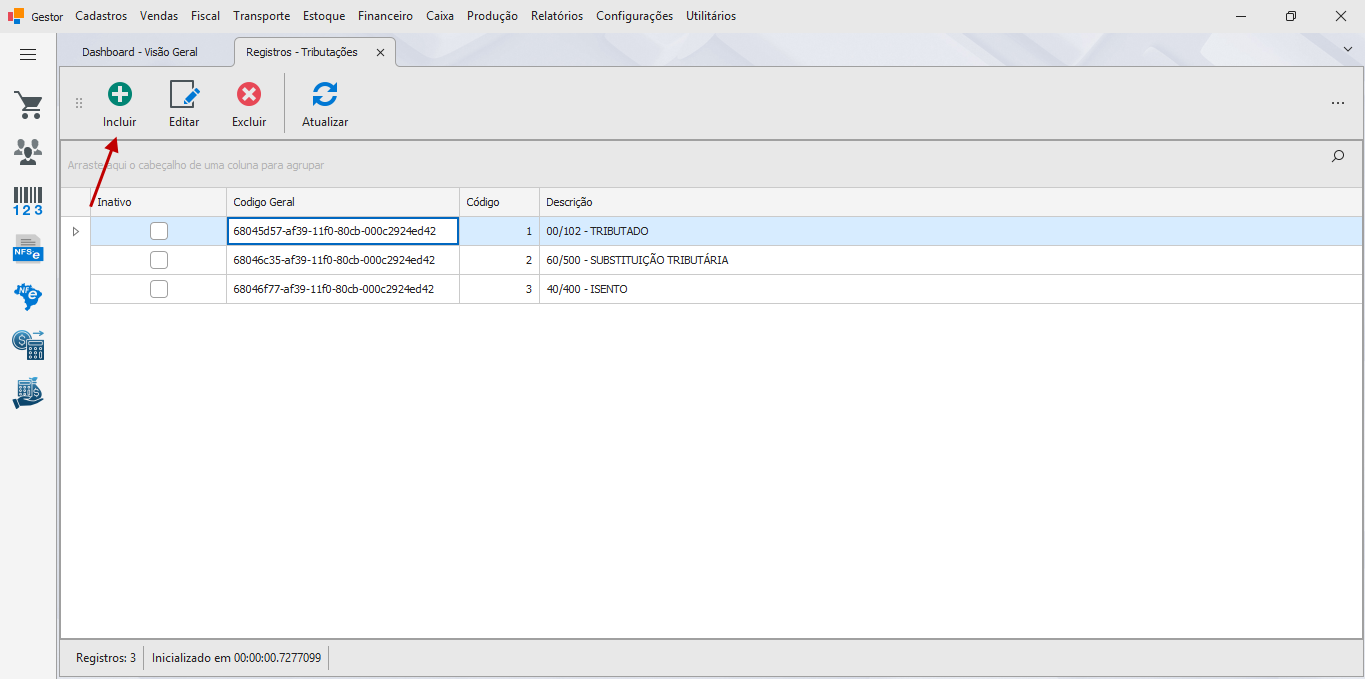This screenshot has height=679, width=1365.
Task: Open the Cadastros menu
Action: (x=101, y=16)
